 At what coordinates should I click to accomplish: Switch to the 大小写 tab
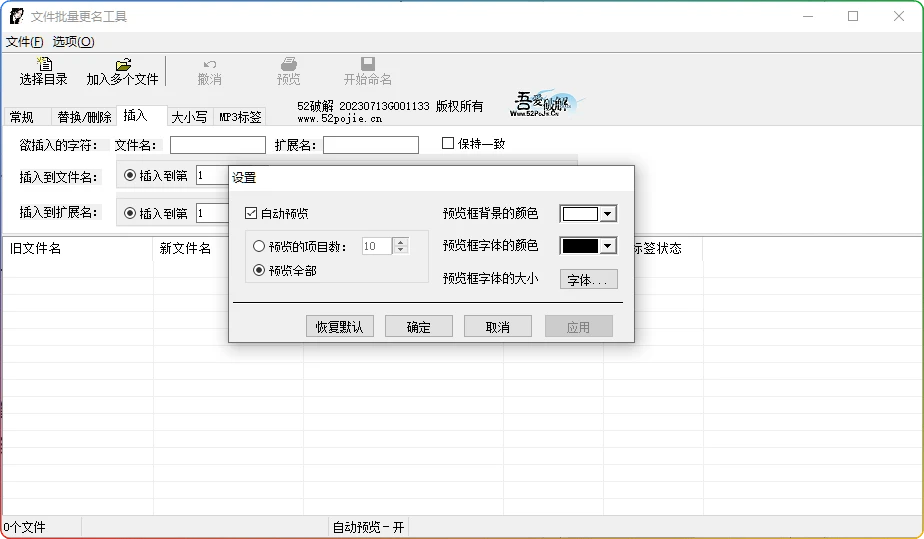189,117
